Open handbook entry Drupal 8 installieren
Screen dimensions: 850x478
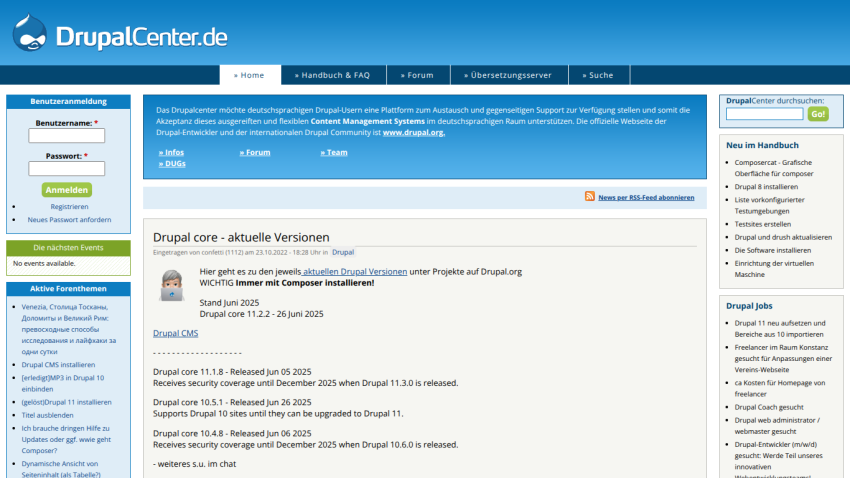point(766,186)
